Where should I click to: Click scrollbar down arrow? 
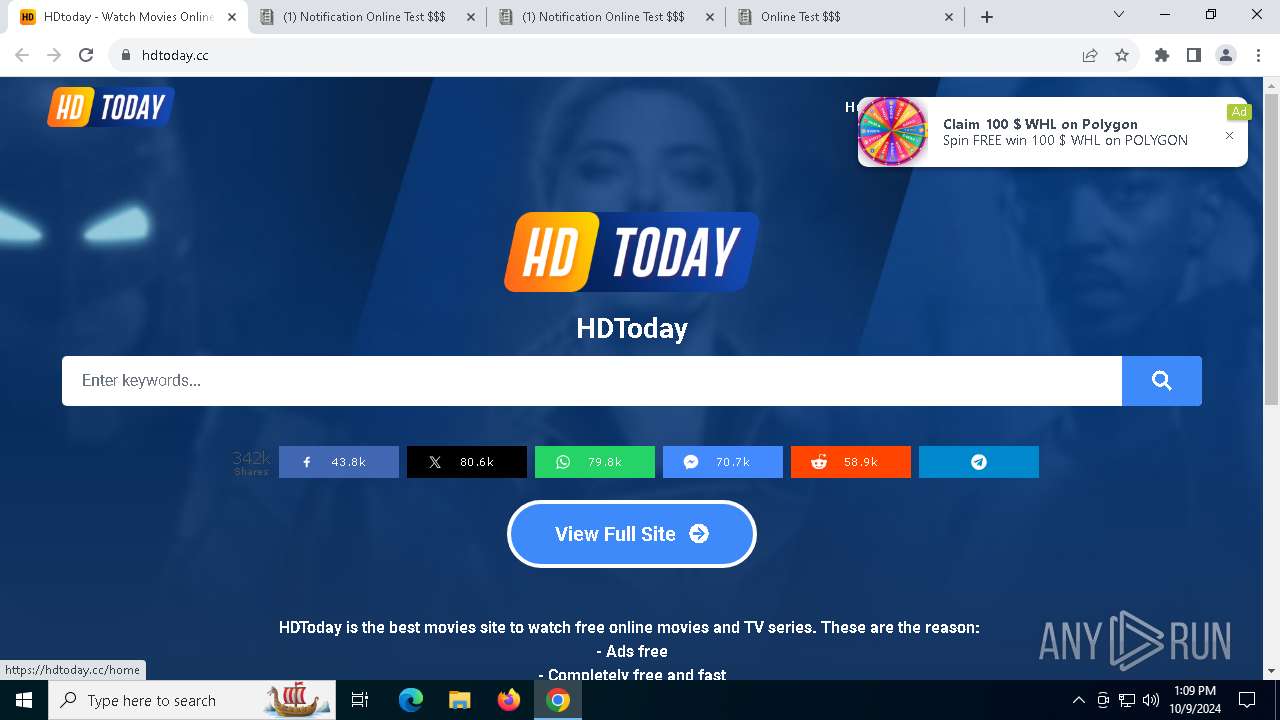click(x=1271, y=671)
